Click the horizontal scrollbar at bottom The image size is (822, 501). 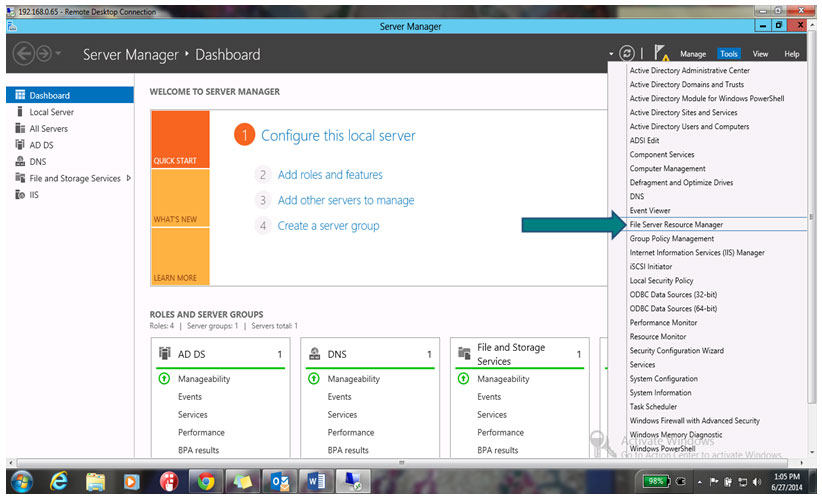click(x=402, y=463)
